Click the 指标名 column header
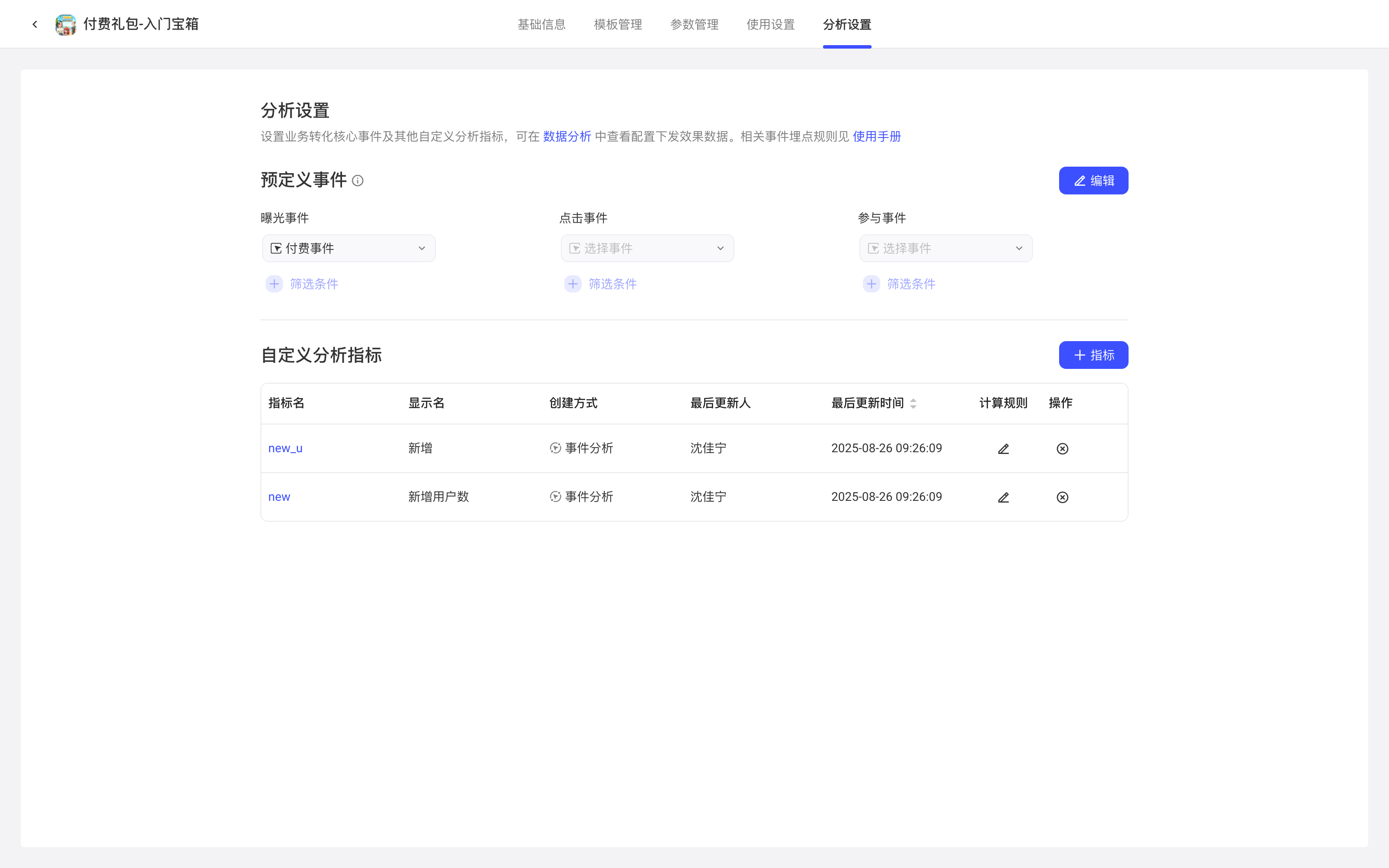This screenshot has width=1389, height=868. (286, 403)
